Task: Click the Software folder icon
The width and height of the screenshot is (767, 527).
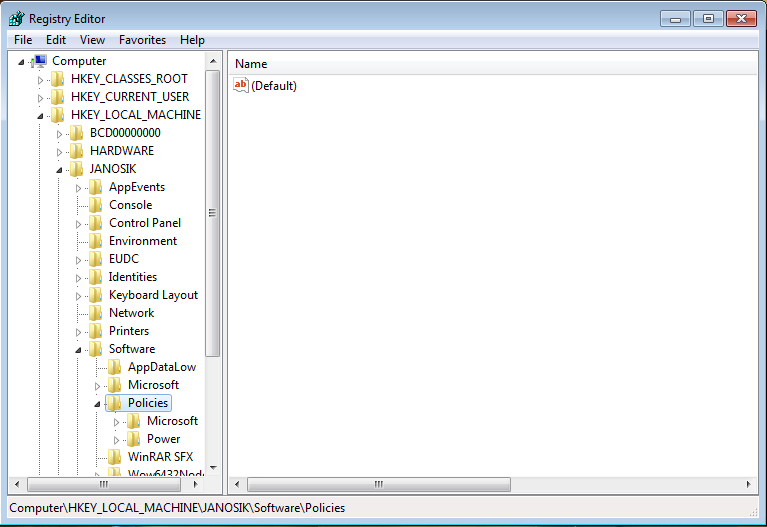Action: click(x=96, y=349)
